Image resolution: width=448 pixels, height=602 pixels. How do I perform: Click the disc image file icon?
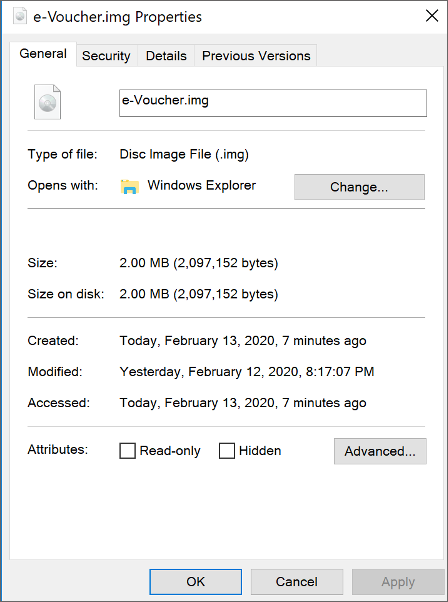[47, 102]
